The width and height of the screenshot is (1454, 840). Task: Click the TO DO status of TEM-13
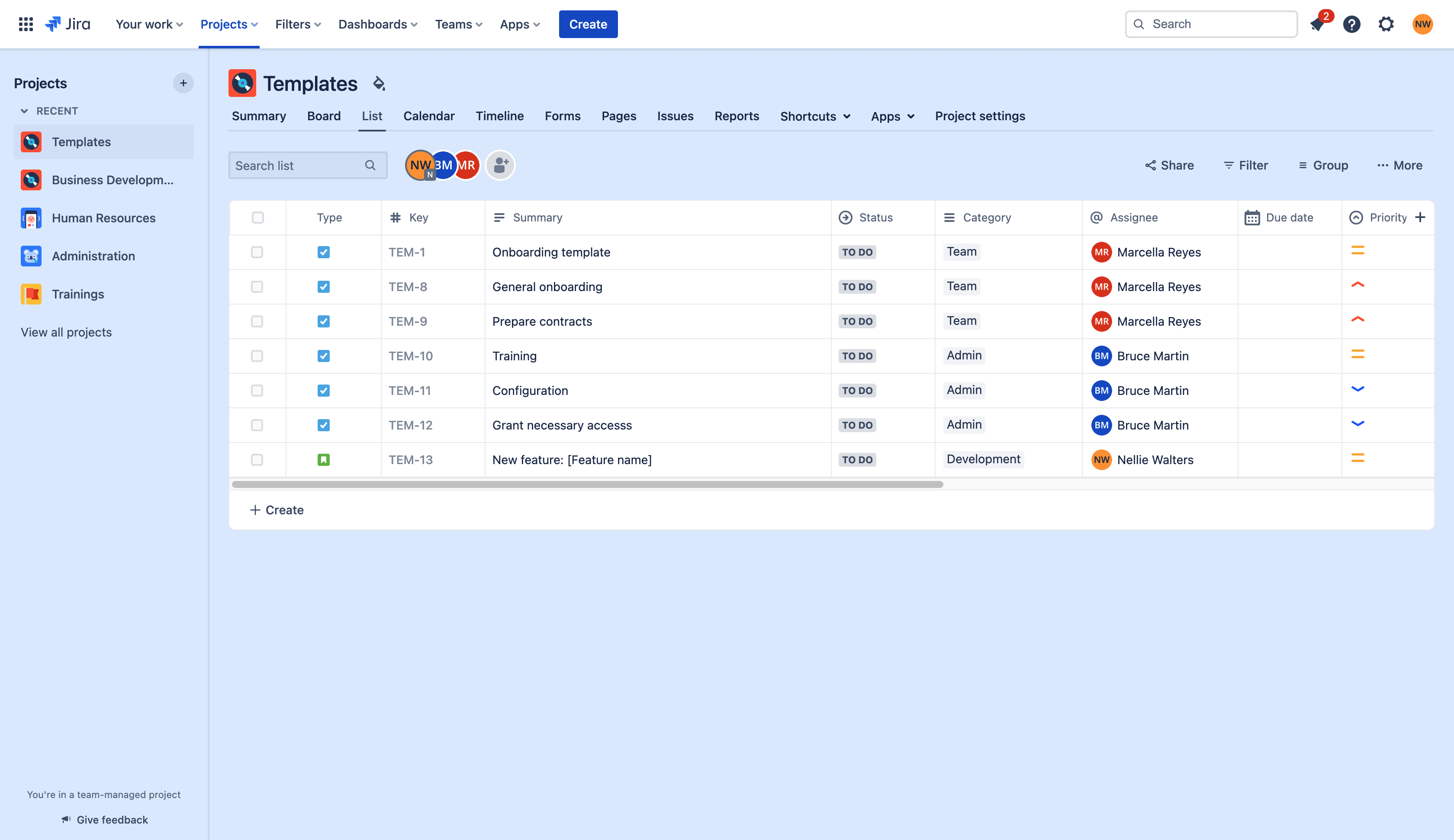pos(857,460)
